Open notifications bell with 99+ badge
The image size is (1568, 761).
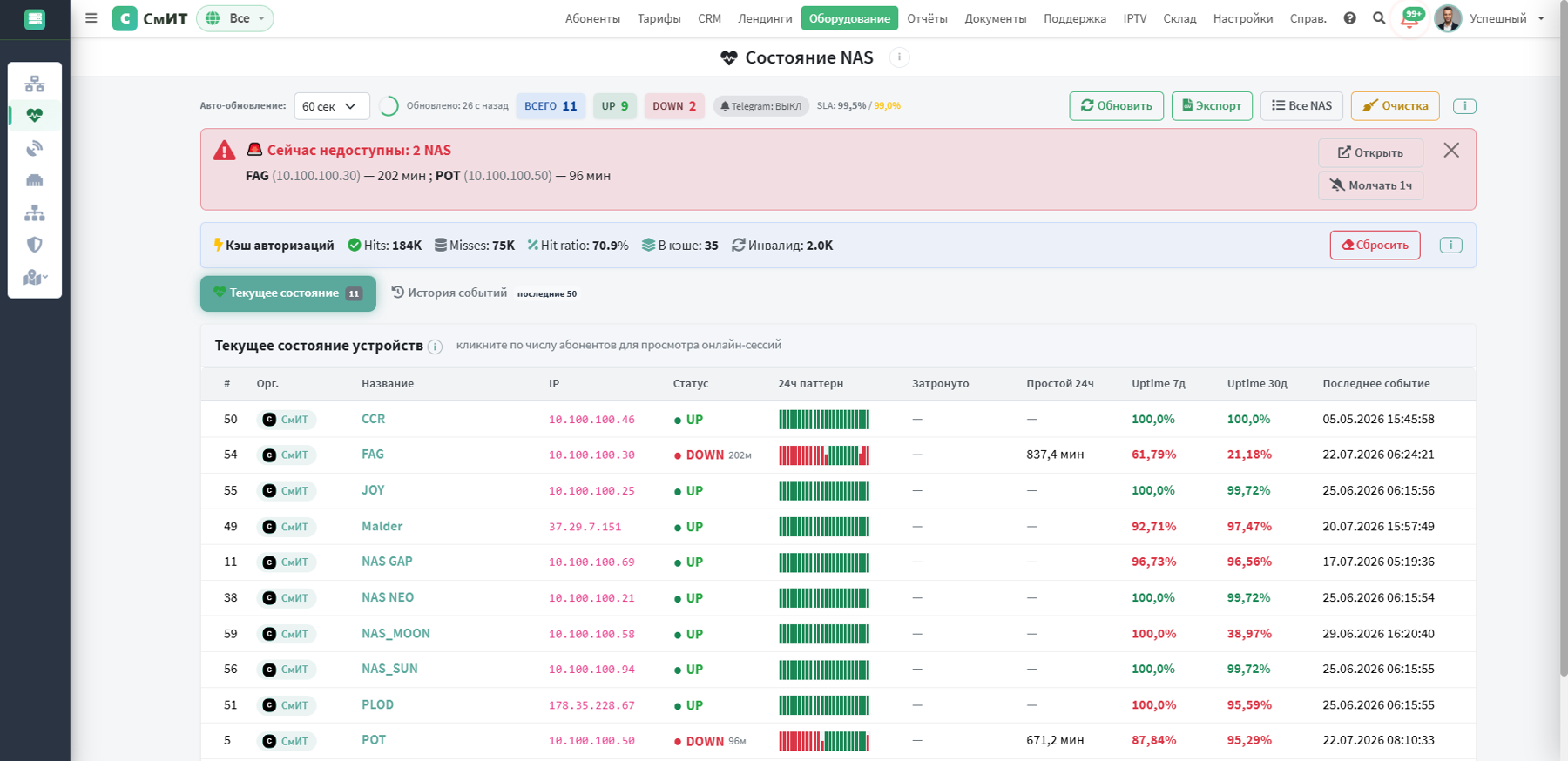pos(1410,18)
